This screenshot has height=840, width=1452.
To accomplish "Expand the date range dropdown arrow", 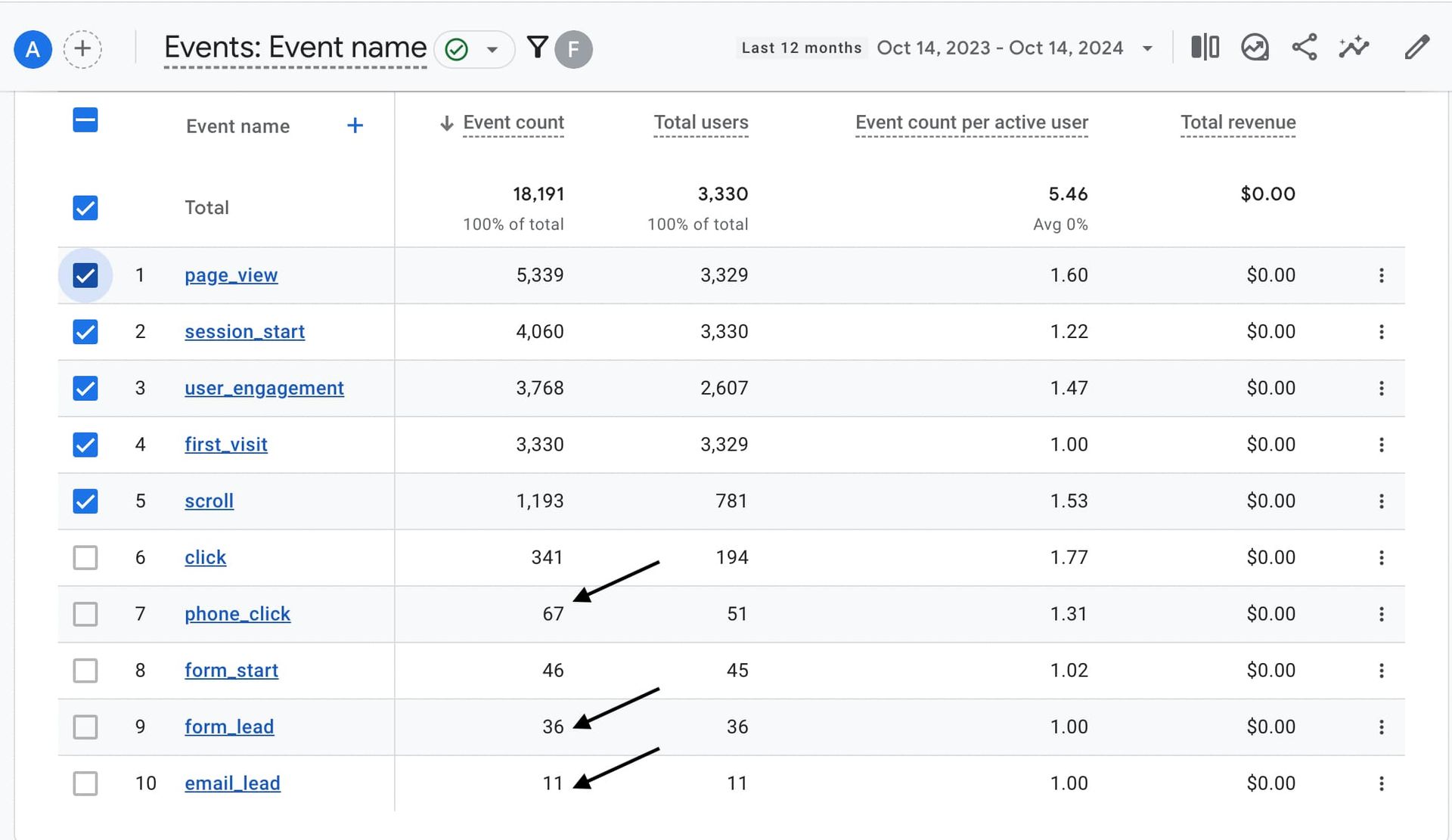I will [1147, 48].
